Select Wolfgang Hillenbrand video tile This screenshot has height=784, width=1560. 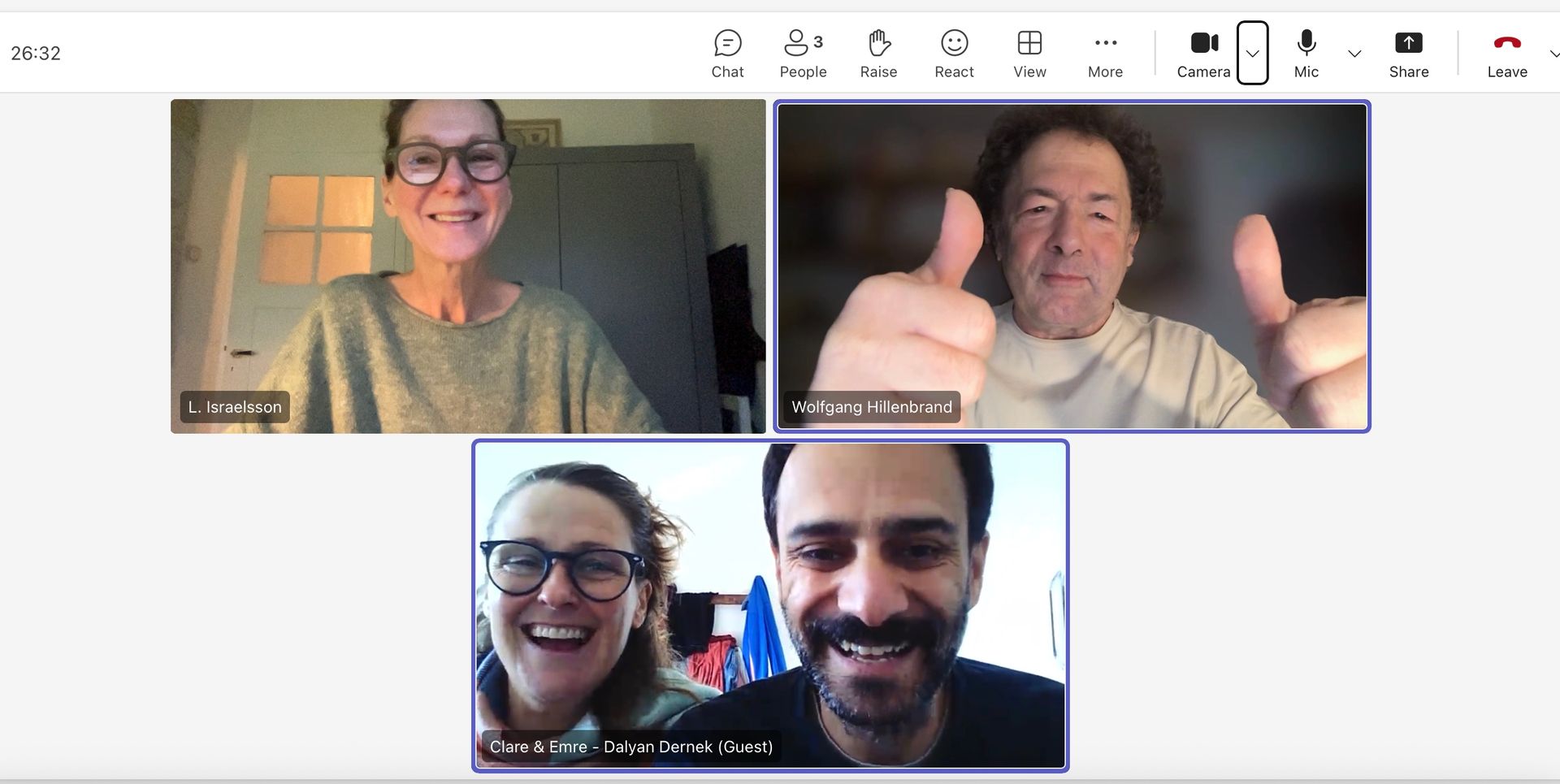click(1072, 266)
